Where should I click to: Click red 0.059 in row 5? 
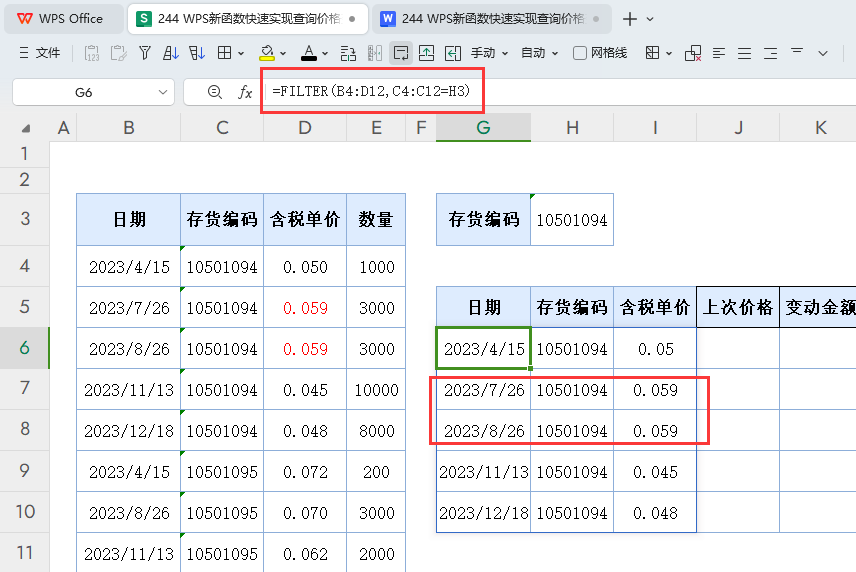tap(305, 307)
